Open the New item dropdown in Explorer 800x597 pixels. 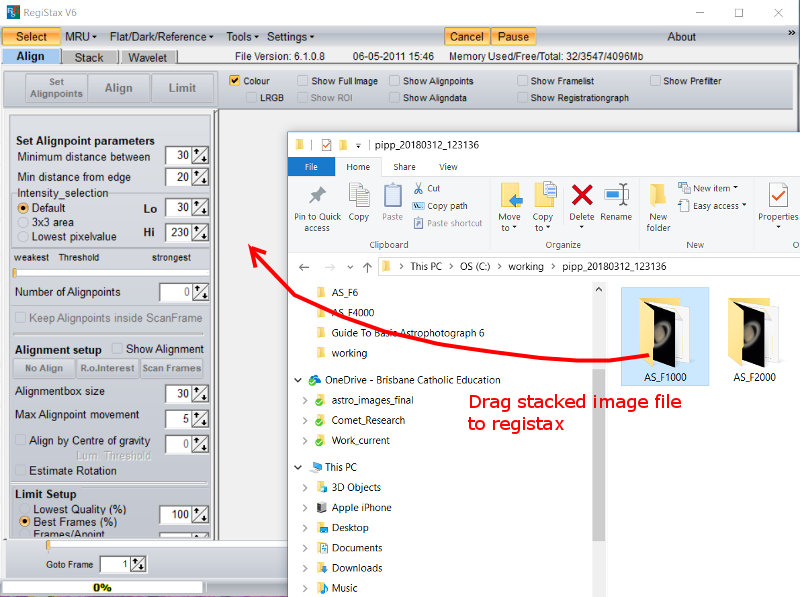pos(708,188)
